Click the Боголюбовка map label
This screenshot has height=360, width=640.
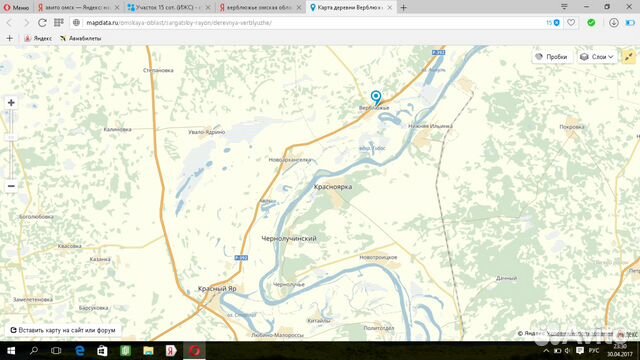(x=36, y=217)
